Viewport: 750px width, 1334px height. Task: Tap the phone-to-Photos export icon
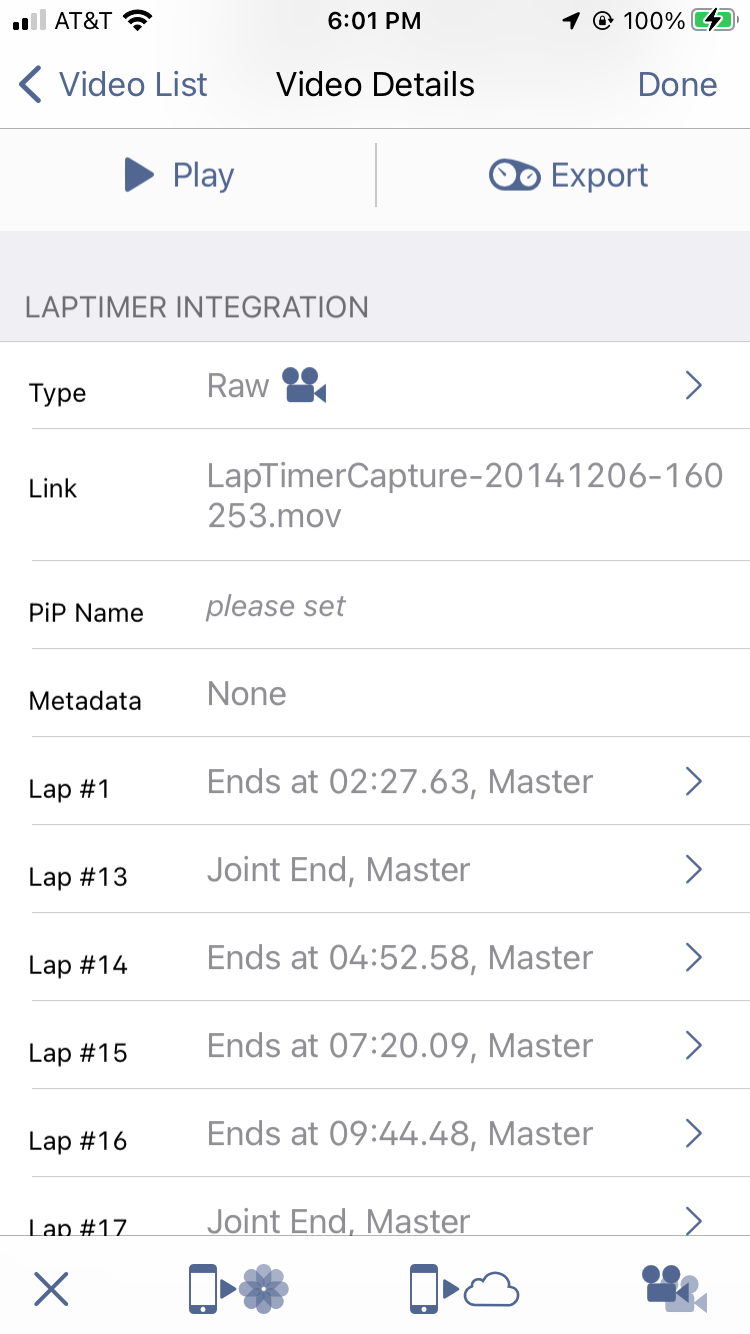[239, 1288]
